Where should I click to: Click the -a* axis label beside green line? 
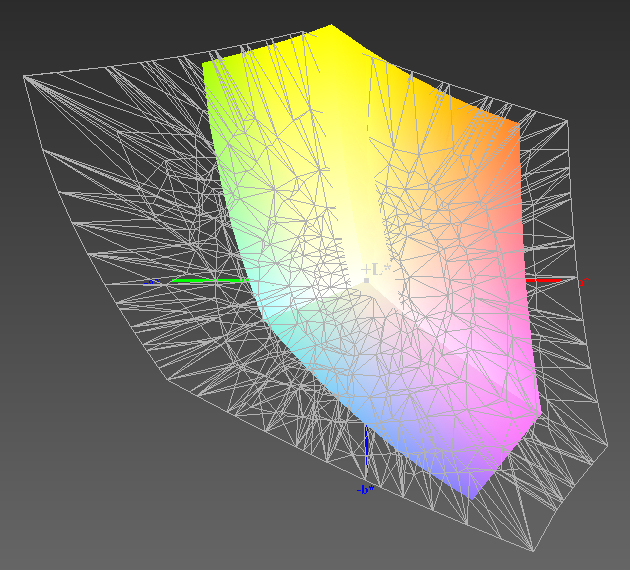152,282
